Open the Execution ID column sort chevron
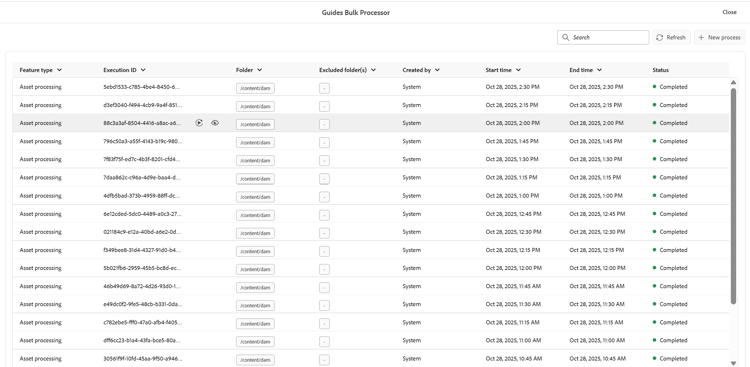Image resolution: width=750 pixels, height=367 pixels. [x=143, y=70]
